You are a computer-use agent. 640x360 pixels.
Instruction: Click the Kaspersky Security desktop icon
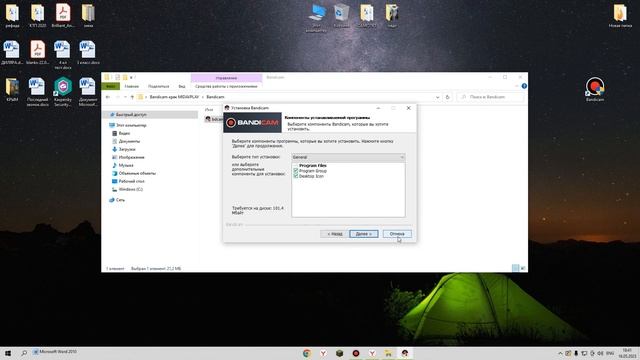[63, 92]
